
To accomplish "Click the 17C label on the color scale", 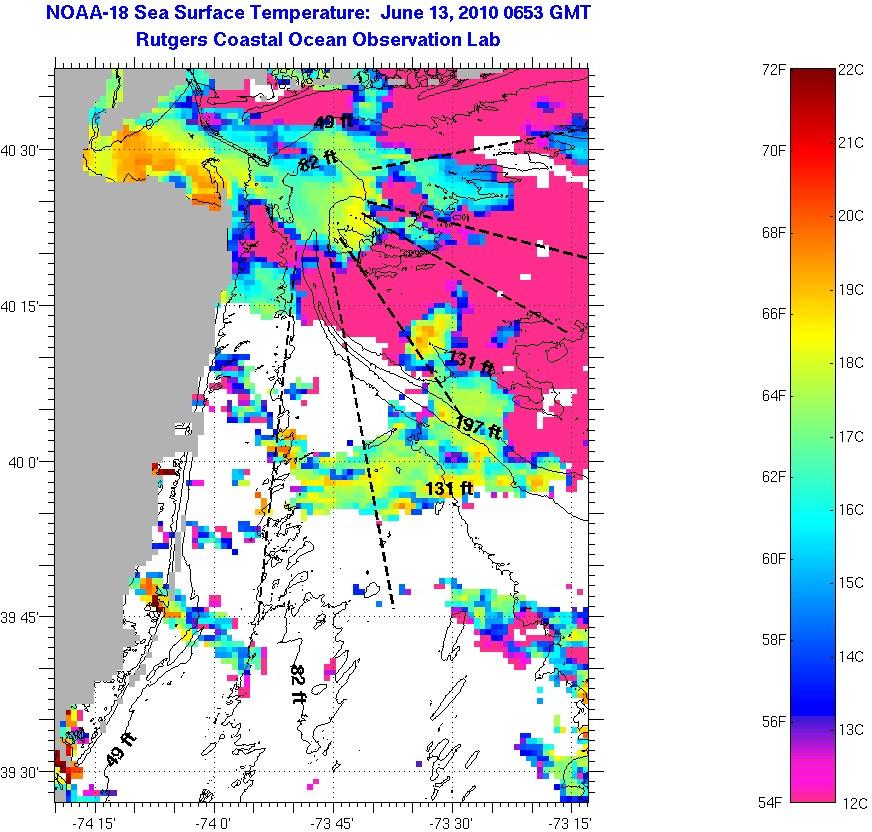I will 851,437.
